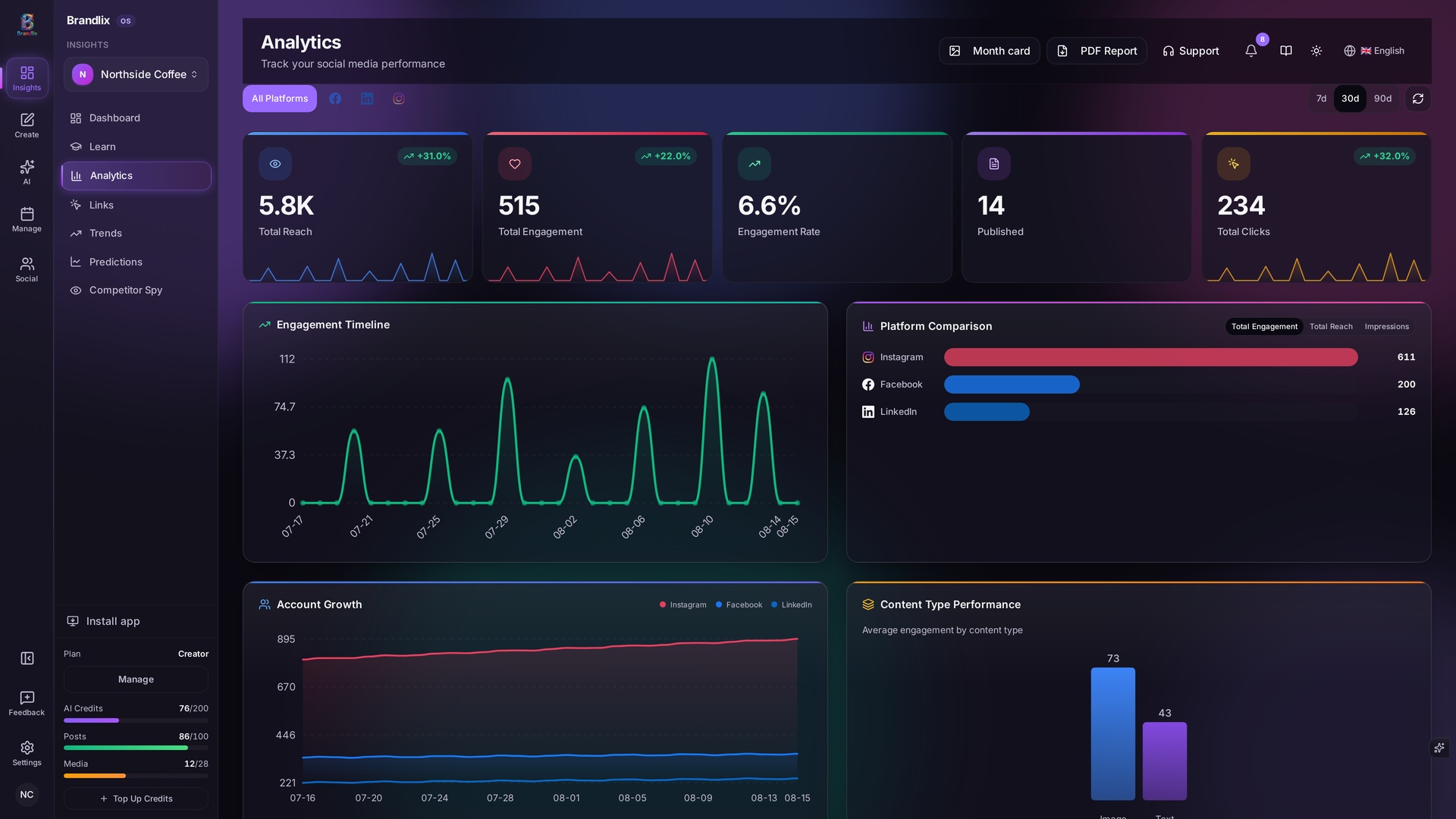Click the Instagram bar in Platform Comparison
This screenshot has width=1456, height=819.
coord(1150,357)
